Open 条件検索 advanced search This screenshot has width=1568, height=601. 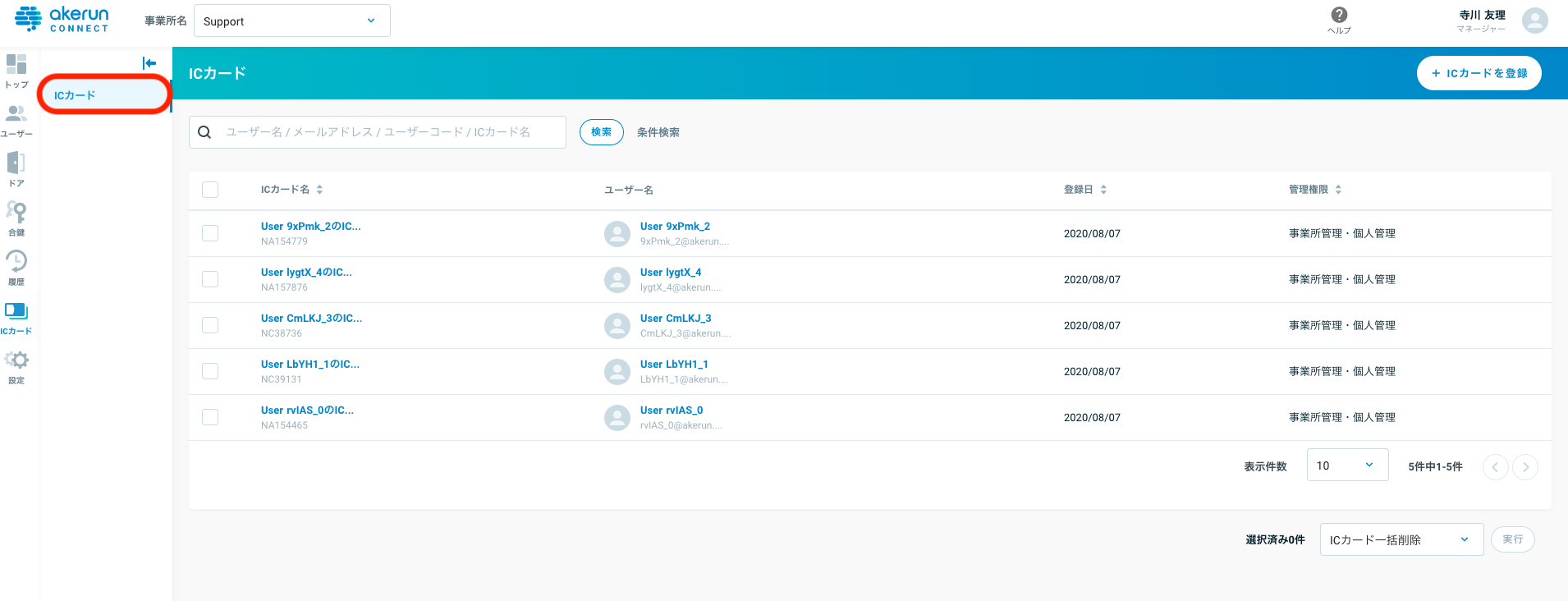point(658,132)
